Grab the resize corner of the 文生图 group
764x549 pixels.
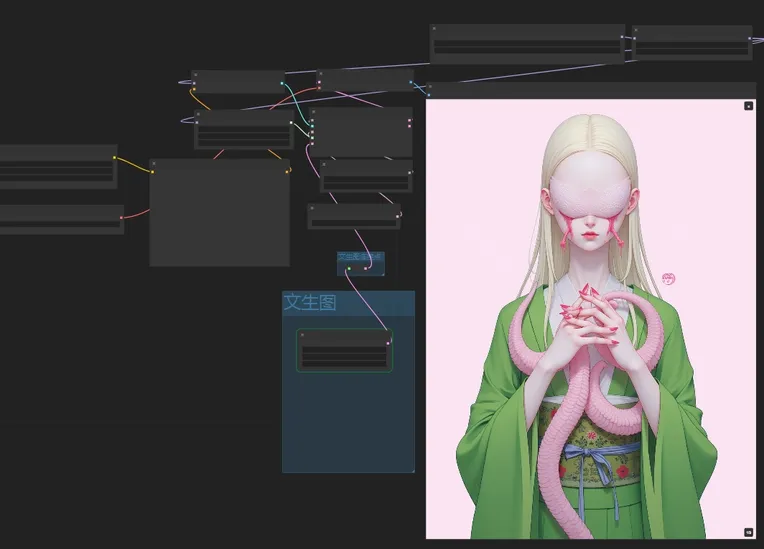coord(411,469)
